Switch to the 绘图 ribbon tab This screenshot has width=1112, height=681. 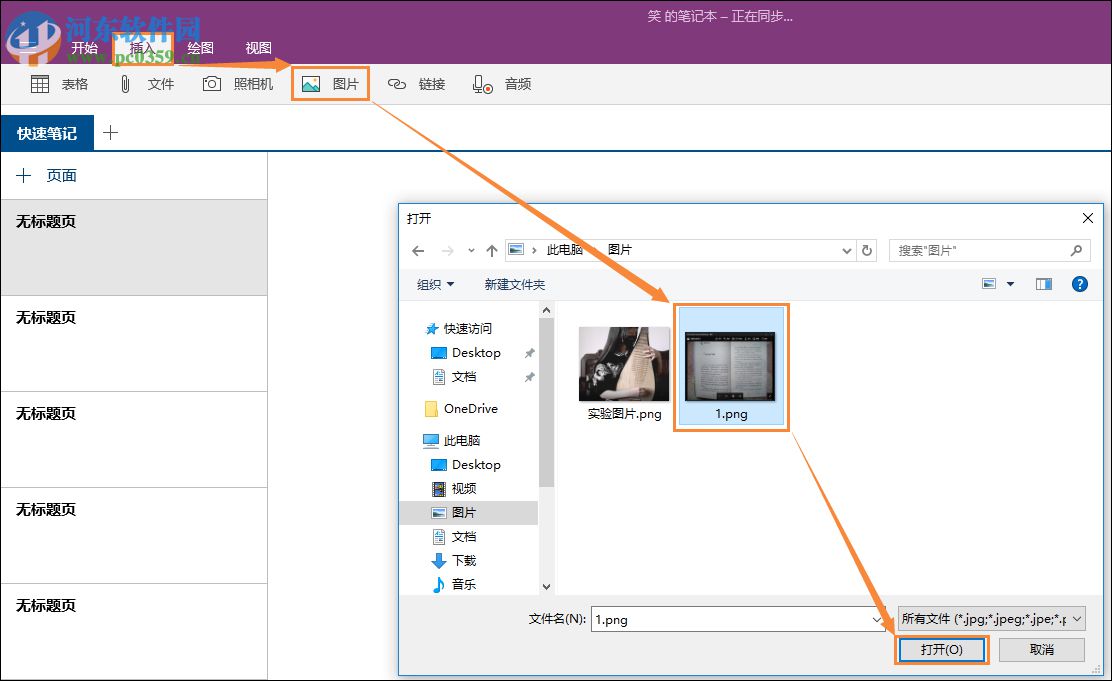tap(200, 47)
